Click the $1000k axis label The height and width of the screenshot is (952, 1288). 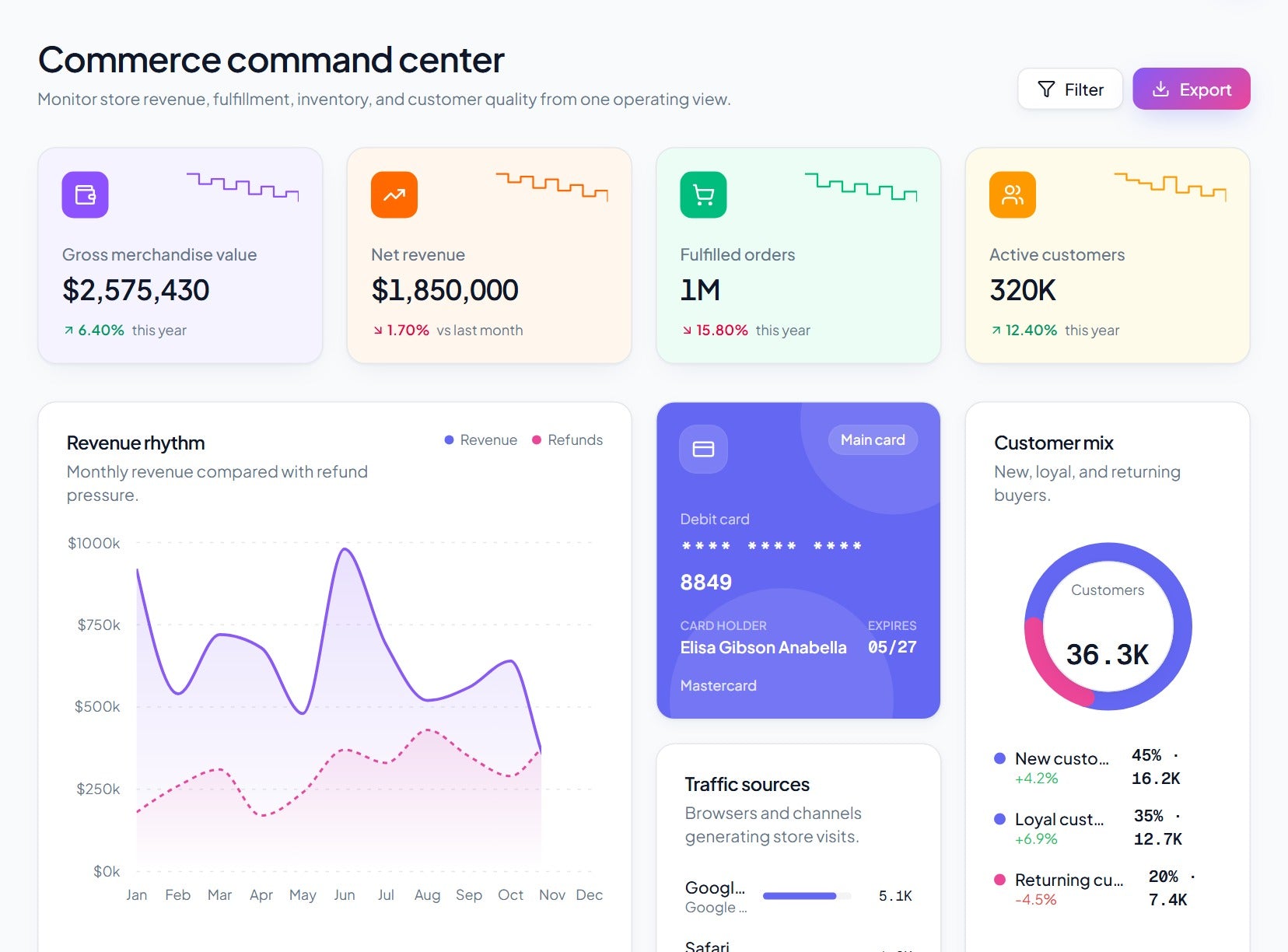(x=94, y=543)
